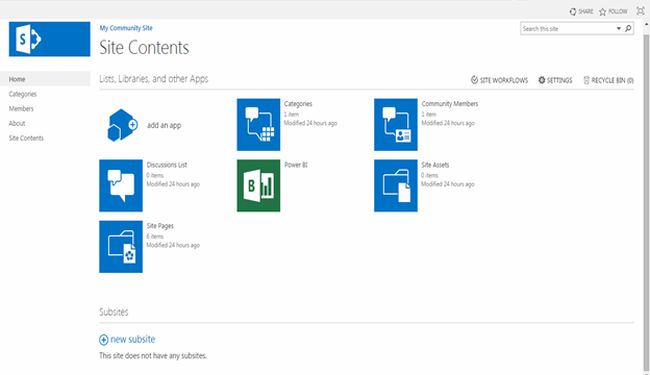
Task: Open the Site Assets library icon
Action: click(x=395, y=186)
